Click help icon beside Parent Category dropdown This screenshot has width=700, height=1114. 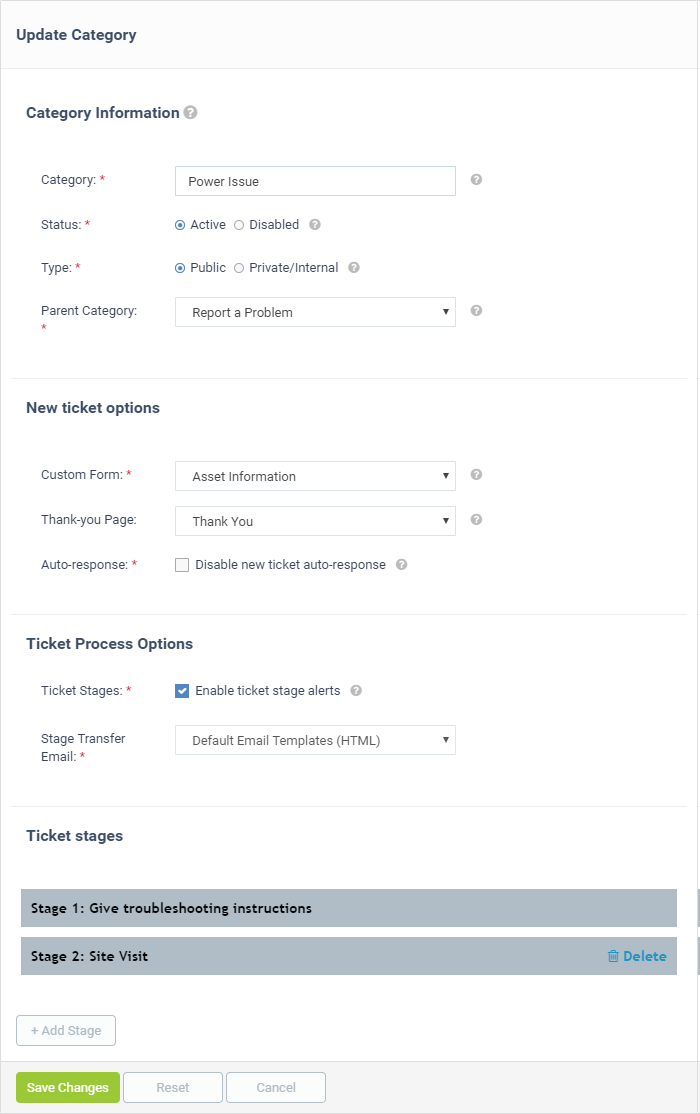pyautogui.click(x=476, y=310)
